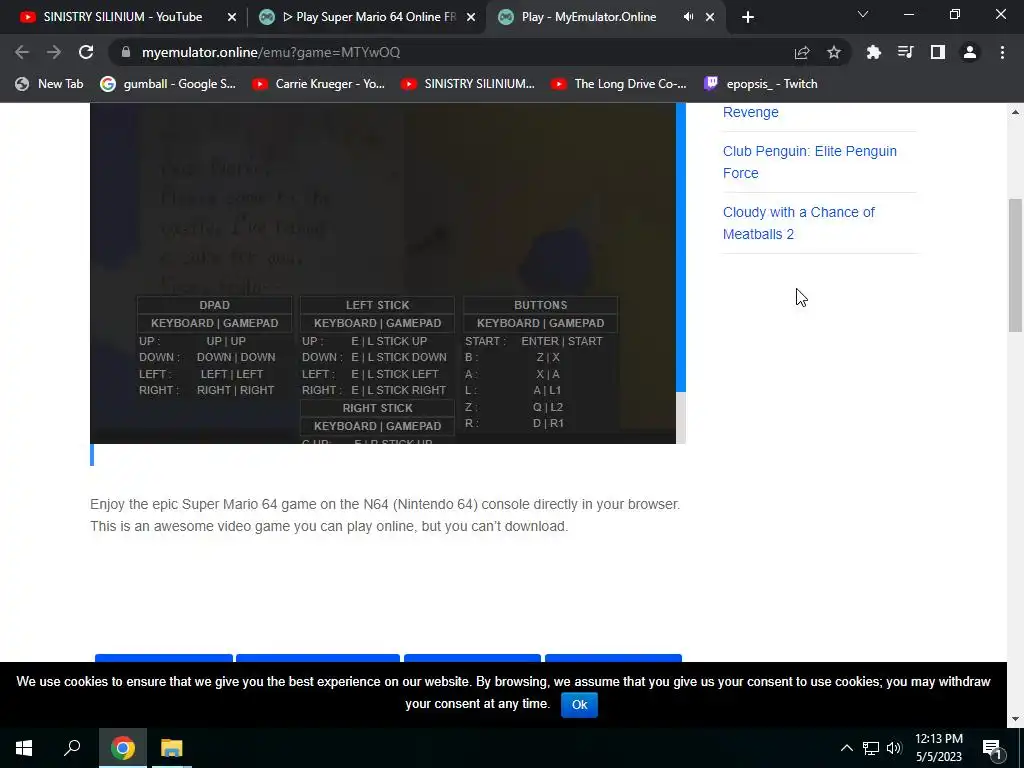
Task: Show hidden system tray icons
Action: click(x=846, y=748)
